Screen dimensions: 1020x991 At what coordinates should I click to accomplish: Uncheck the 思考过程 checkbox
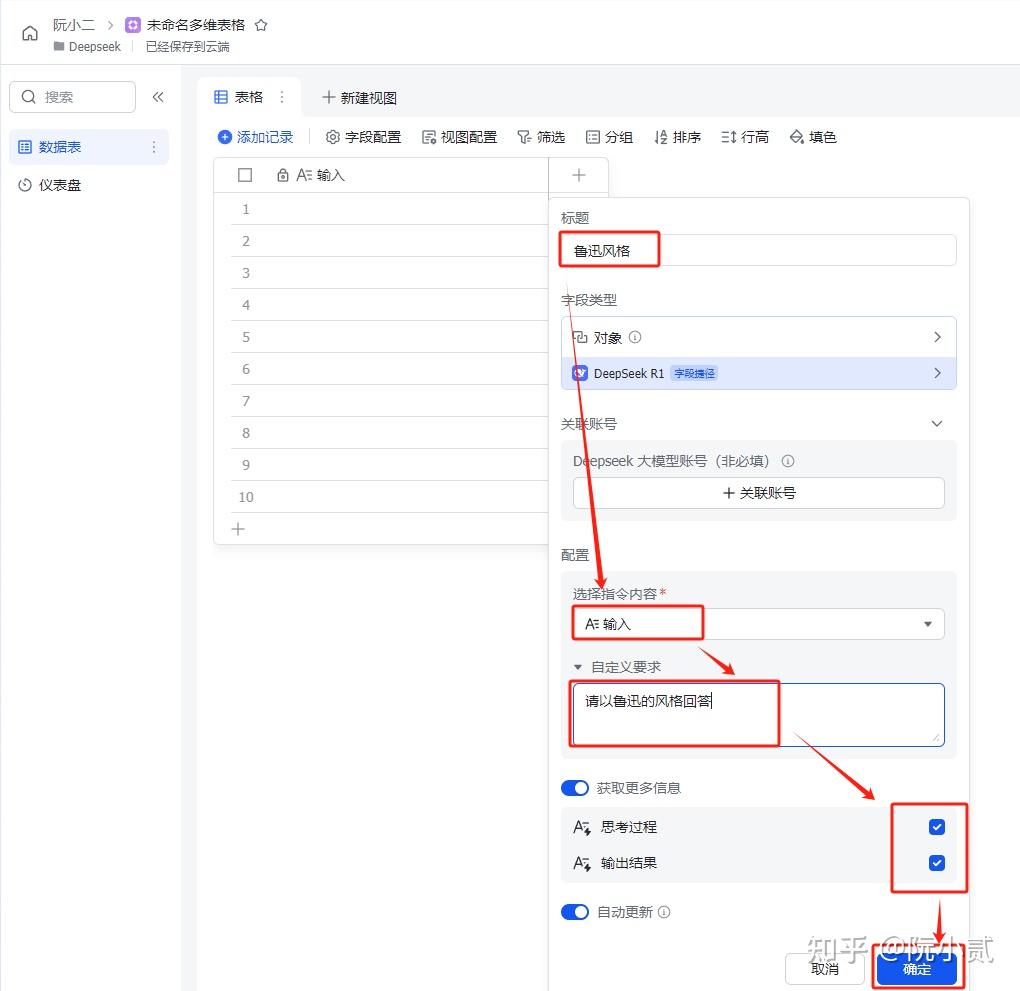937,826
